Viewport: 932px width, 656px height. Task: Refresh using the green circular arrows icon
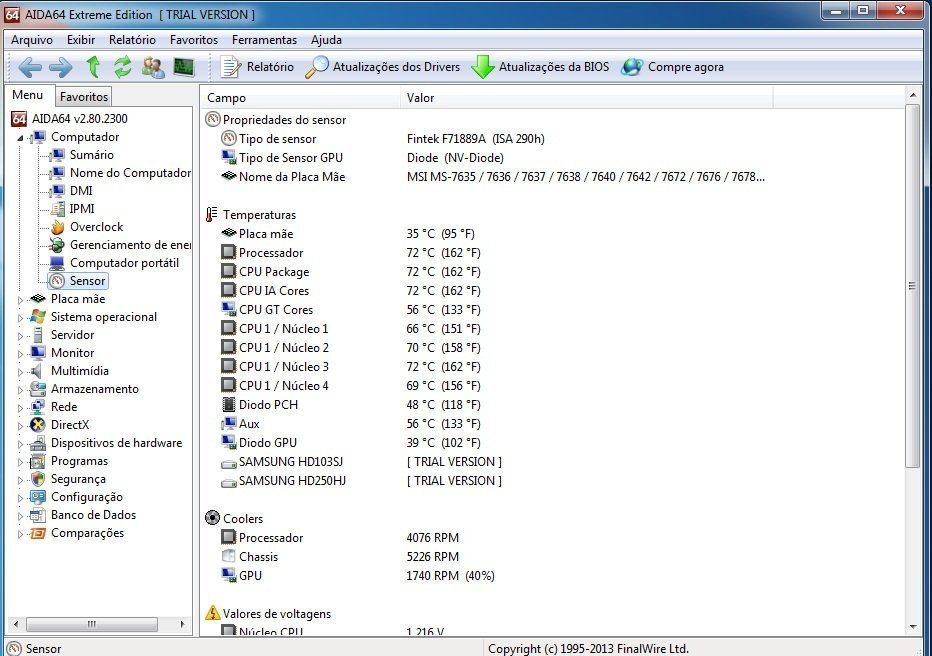tap(122, 67)
